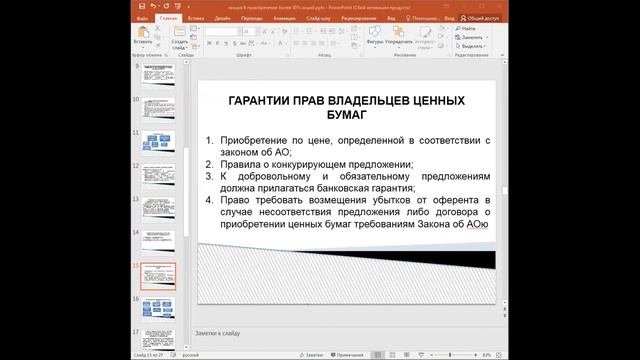
Task: Change the language via русский indicator
Action: pos(190,355)
